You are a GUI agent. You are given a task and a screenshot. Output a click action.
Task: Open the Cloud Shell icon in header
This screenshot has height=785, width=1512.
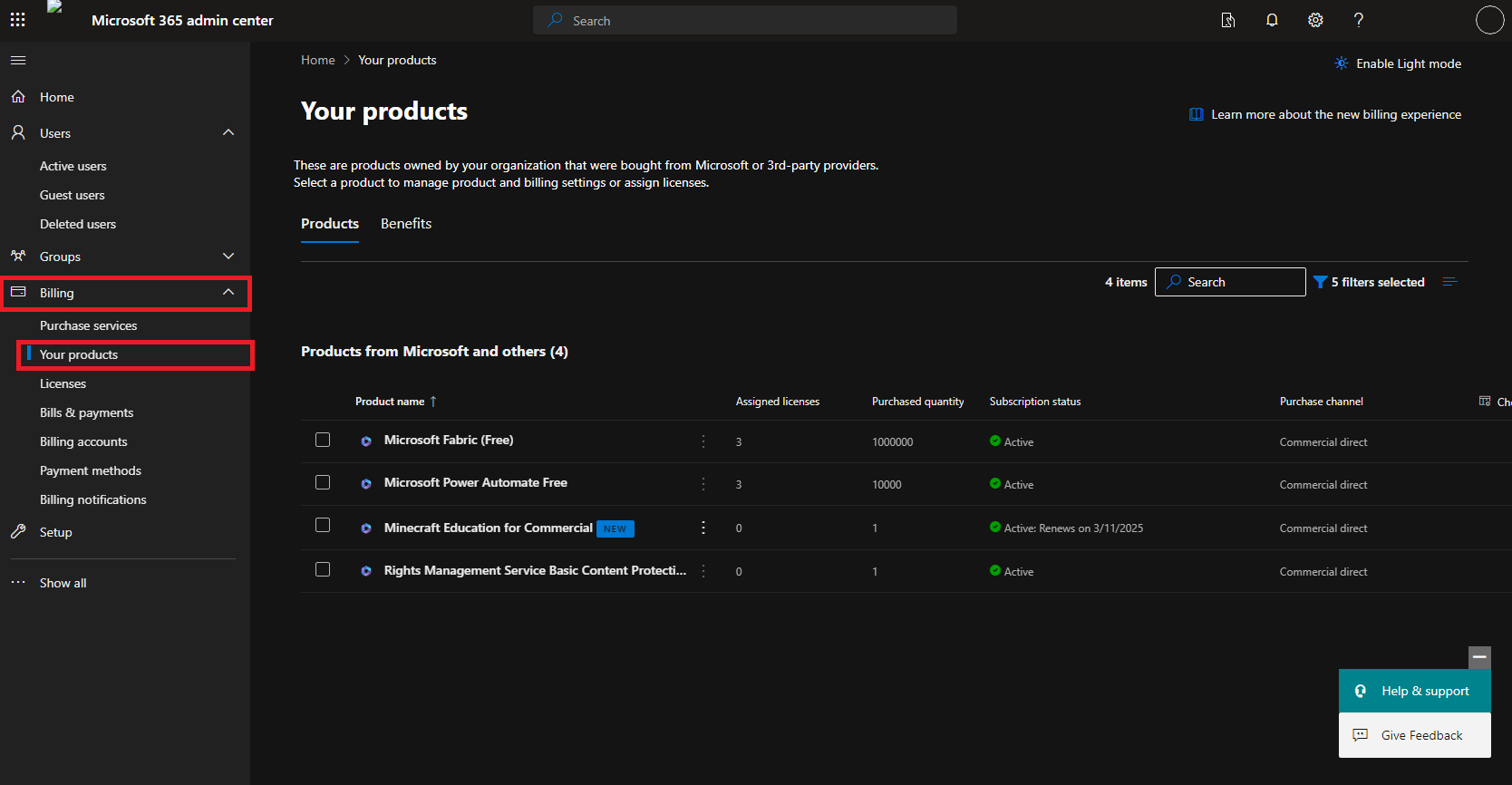(x=1228, y=20)
